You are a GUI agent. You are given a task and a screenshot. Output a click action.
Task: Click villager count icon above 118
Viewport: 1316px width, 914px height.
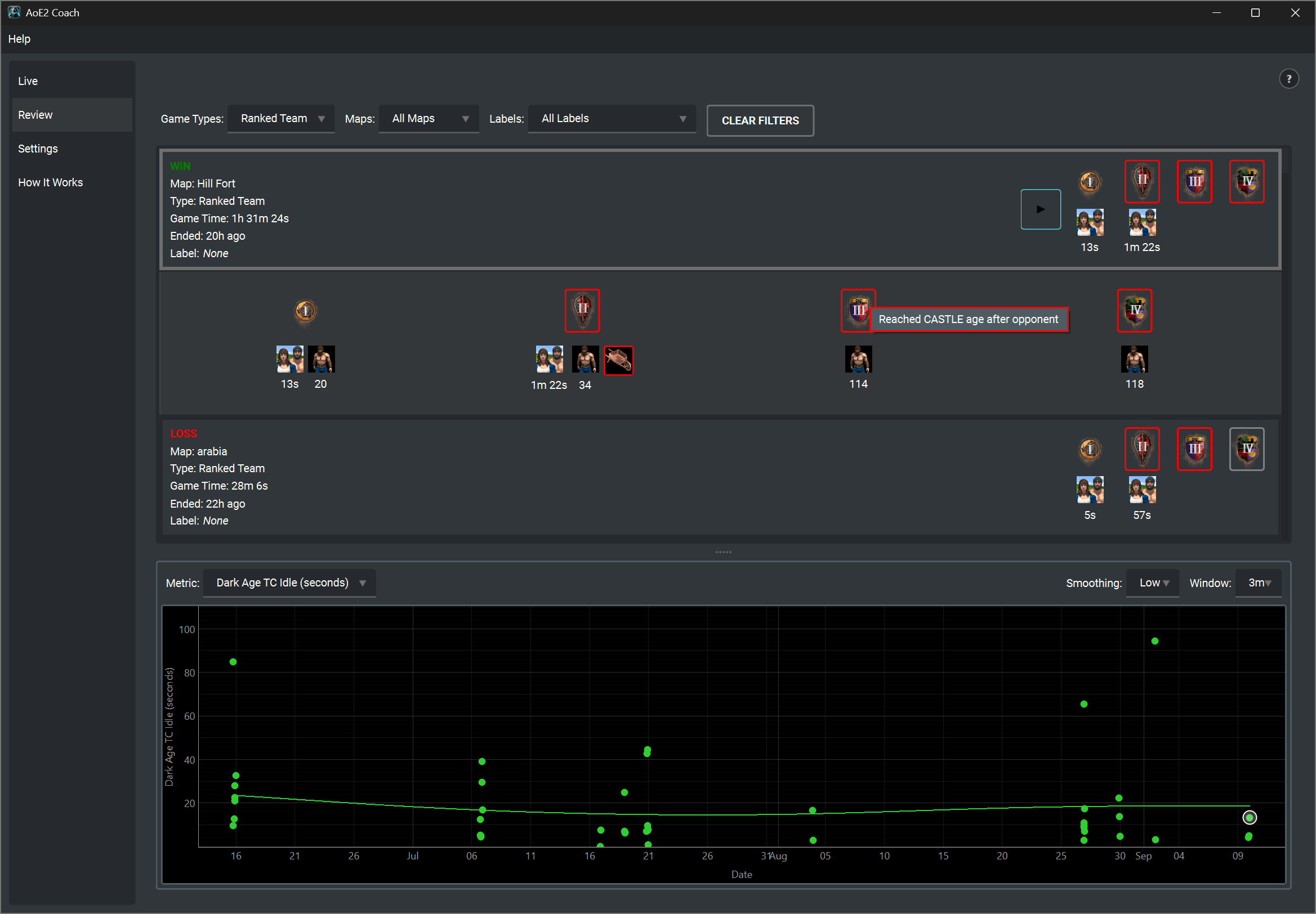pos(1134,360)
